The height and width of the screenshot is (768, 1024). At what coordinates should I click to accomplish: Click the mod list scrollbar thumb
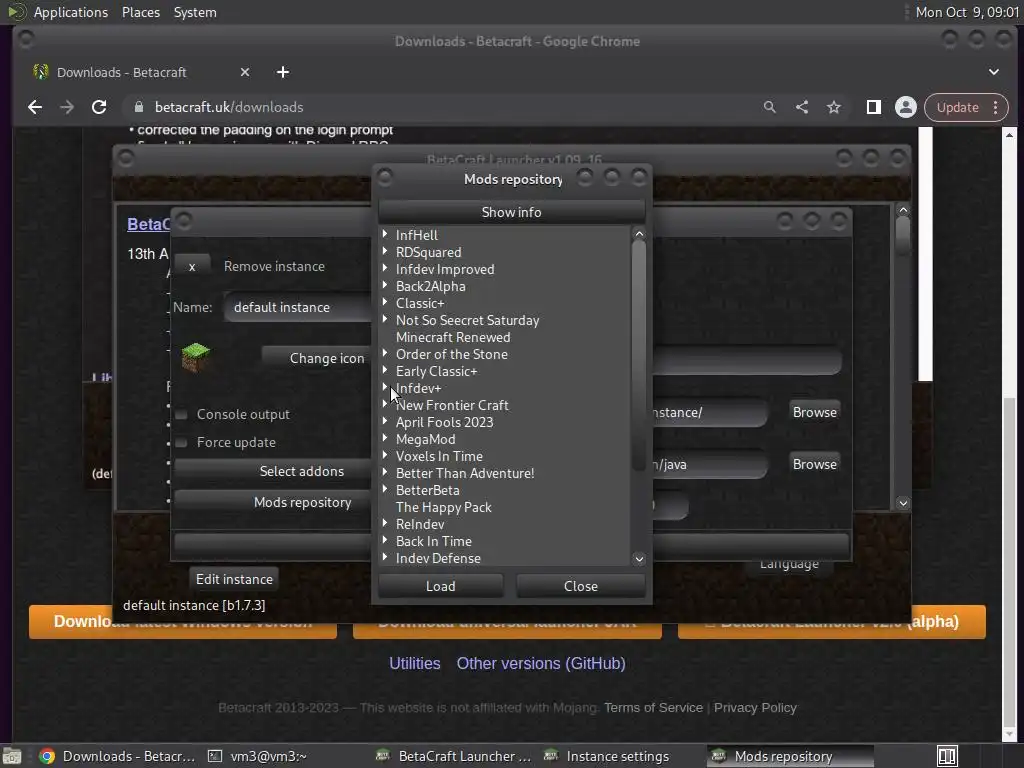[x=639, y=356]
